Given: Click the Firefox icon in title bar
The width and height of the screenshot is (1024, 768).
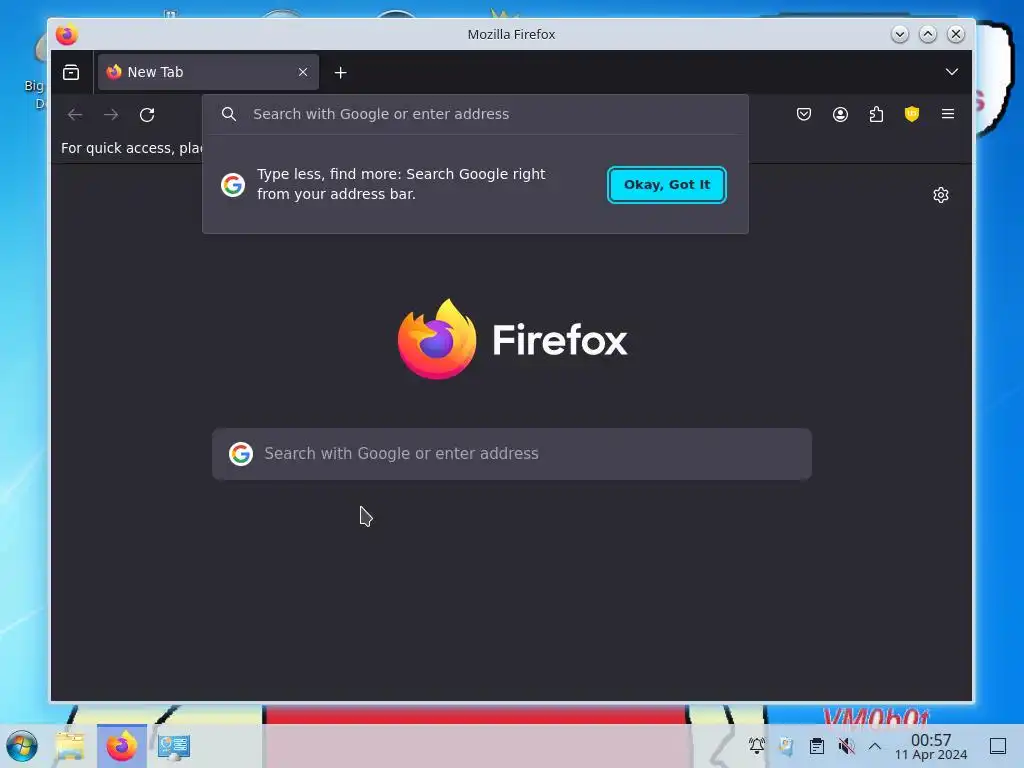Looking at the screenshot, I should click(67, 35).
